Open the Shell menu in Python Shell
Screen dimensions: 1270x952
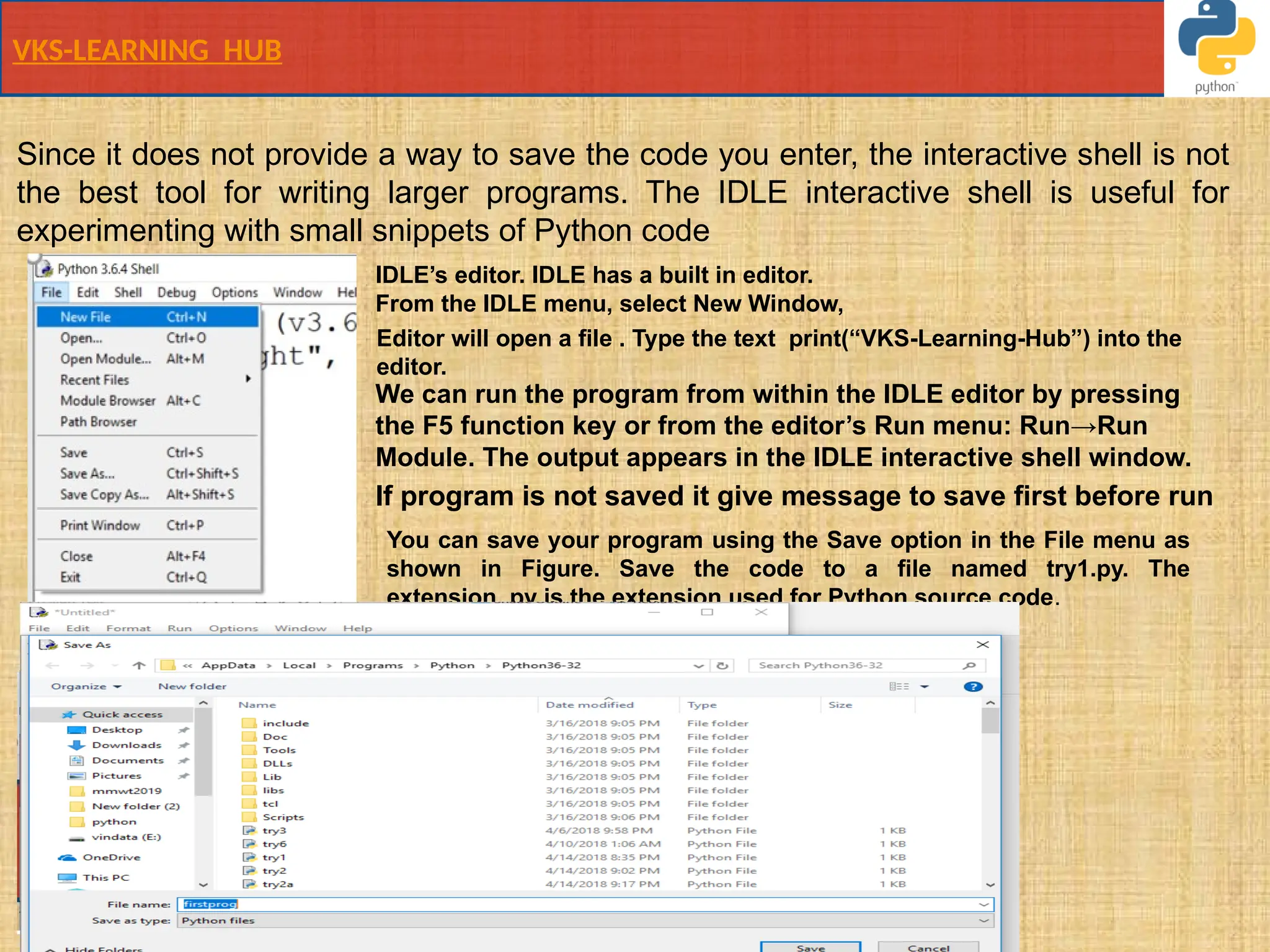[x=128, y=293]
